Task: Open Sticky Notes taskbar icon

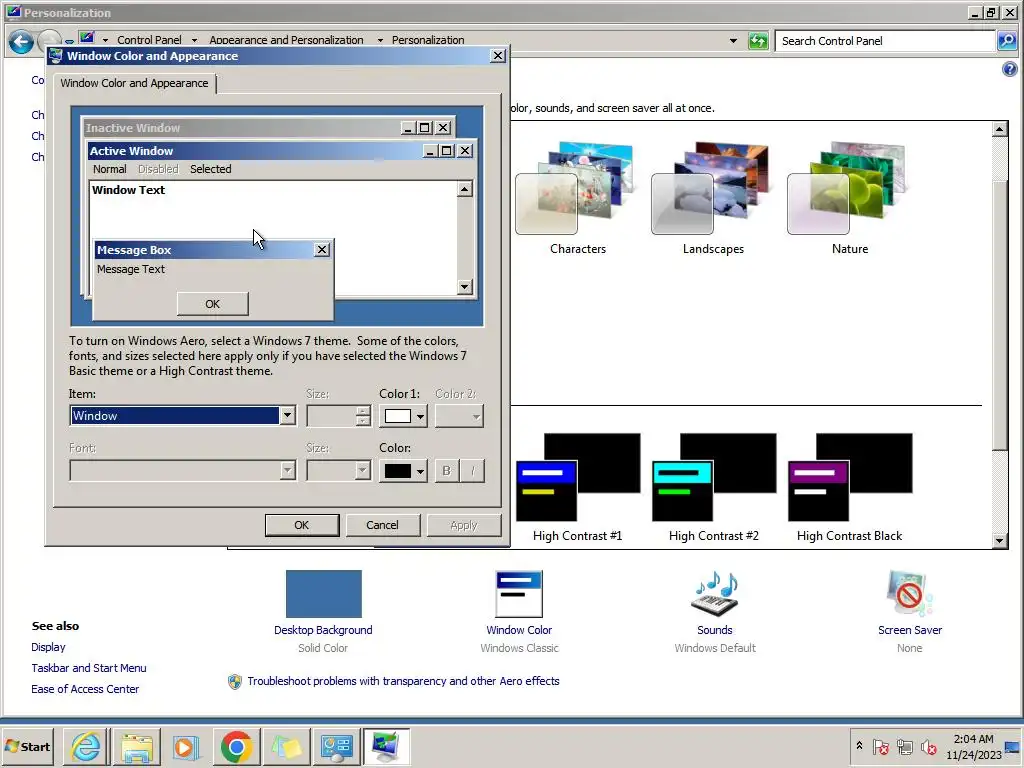Action: [287, 746]
